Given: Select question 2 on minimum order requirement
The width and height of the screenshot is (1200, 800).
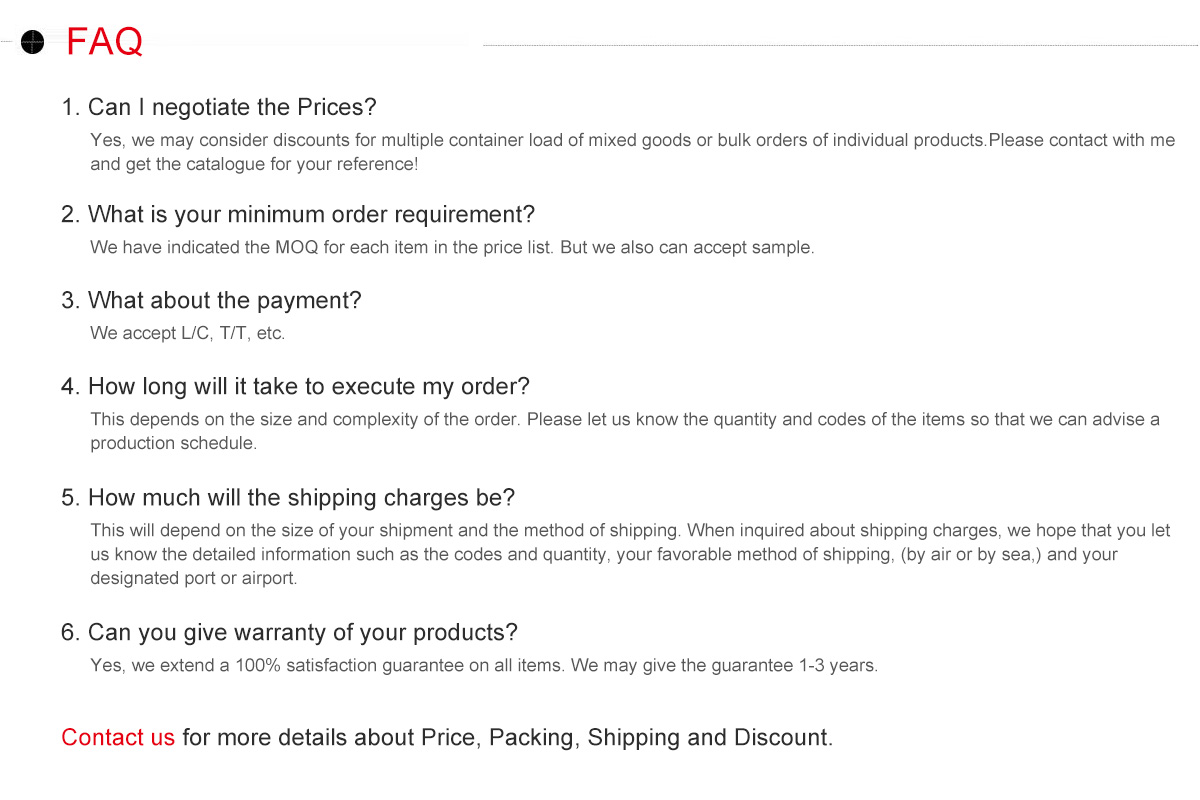Looking at the screenshot, I should (x=298, y=214).
